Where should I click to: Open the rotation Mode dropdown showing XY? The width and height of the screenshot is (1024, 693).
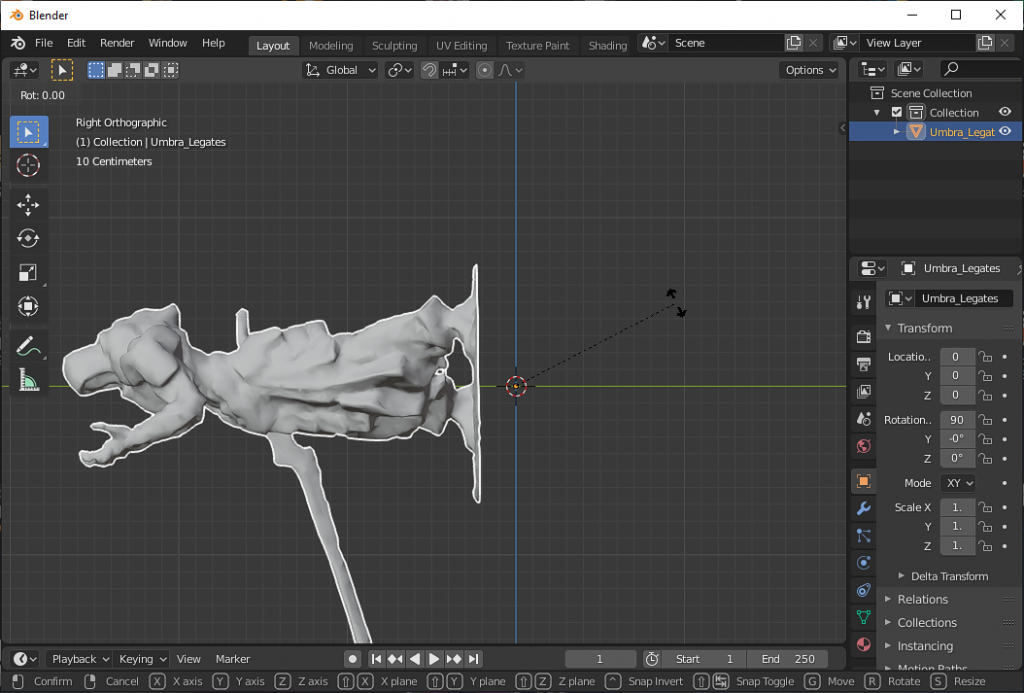click(958, 482)
